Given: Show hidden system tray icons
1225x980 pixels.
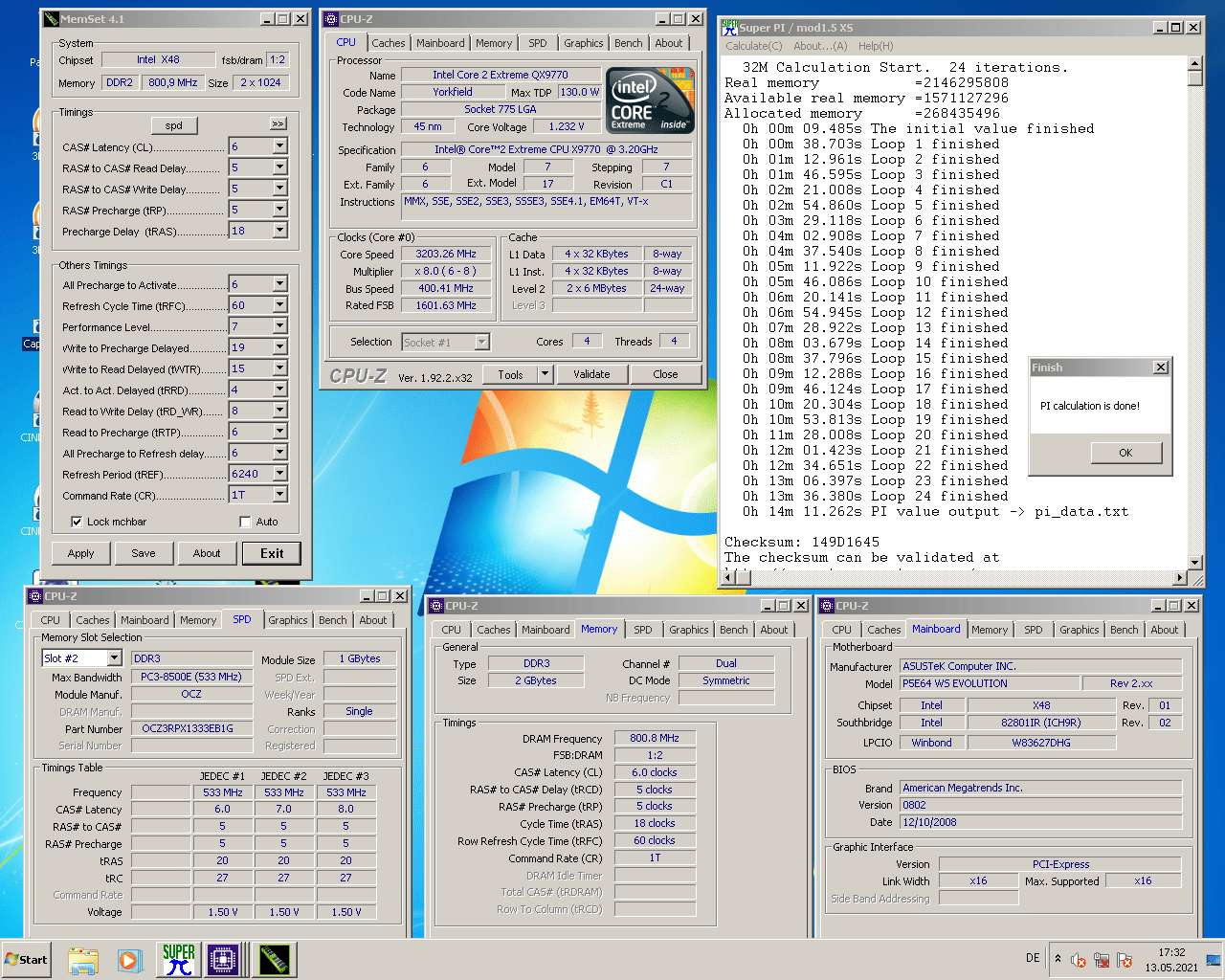Looking at the screenshot, I should point(1058,959).
